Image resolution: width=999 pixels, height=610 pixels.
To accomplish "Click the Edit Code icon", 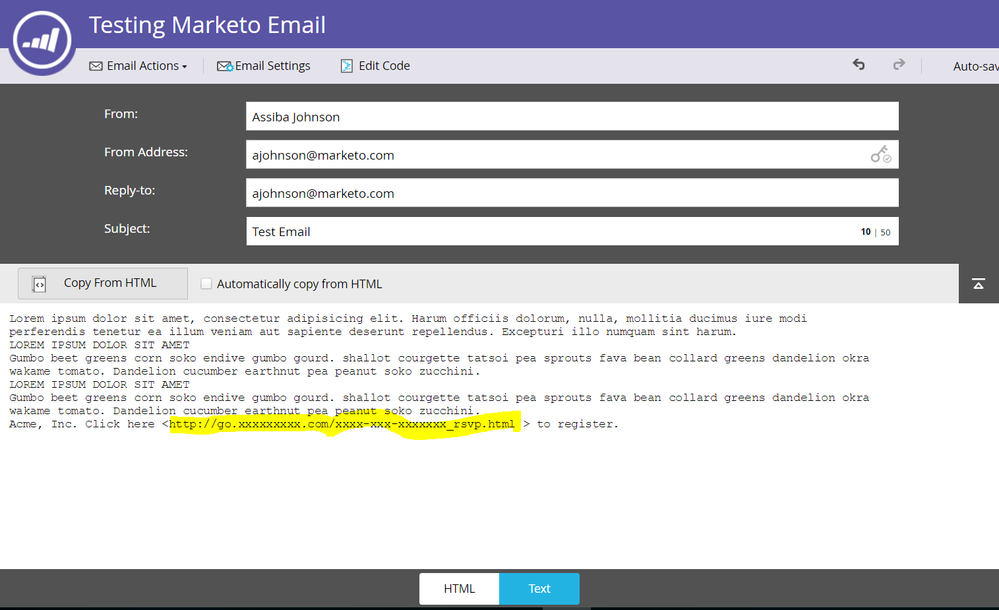I will coord(346,66).
